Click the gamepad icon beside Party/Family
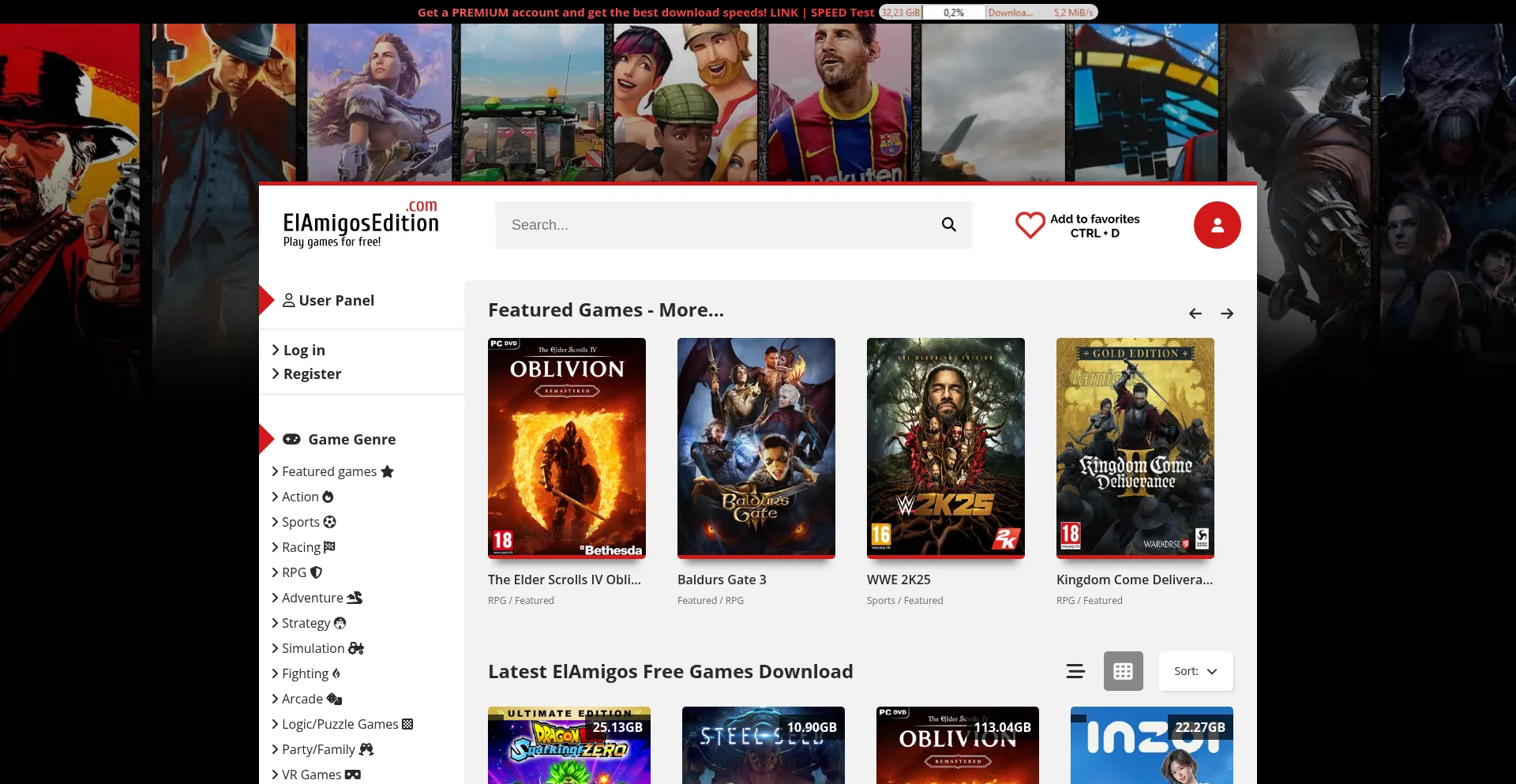Image resolution: width=1516 pixels, height=784 pixels. pos(366,749)
